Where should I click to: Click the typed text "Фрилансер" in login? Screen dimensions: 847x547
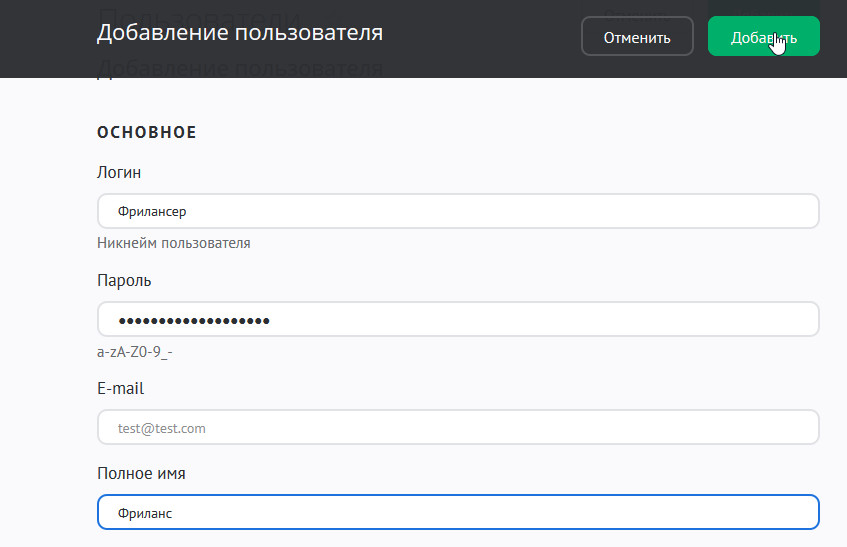tap(152, 212)
